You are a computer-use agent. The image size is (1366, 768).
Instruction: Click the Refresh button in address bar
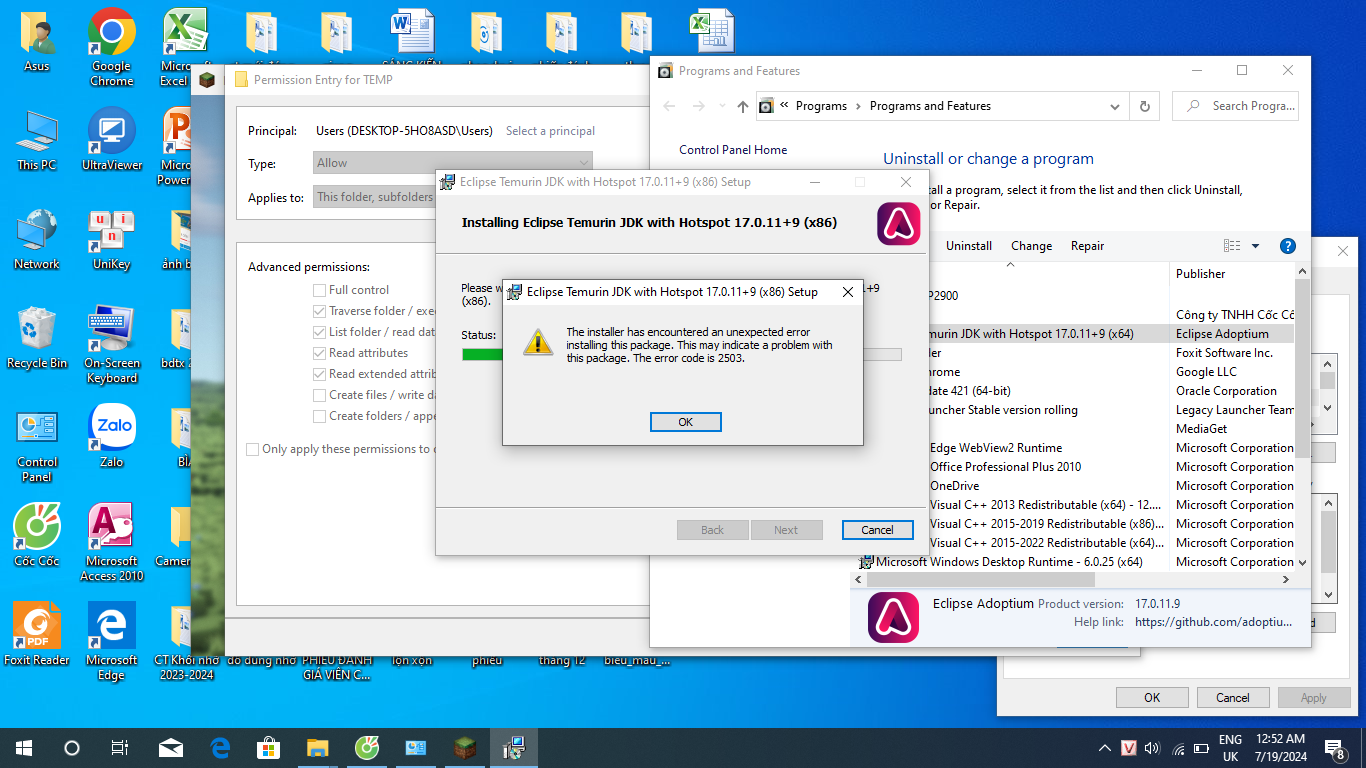point(1145,106)
